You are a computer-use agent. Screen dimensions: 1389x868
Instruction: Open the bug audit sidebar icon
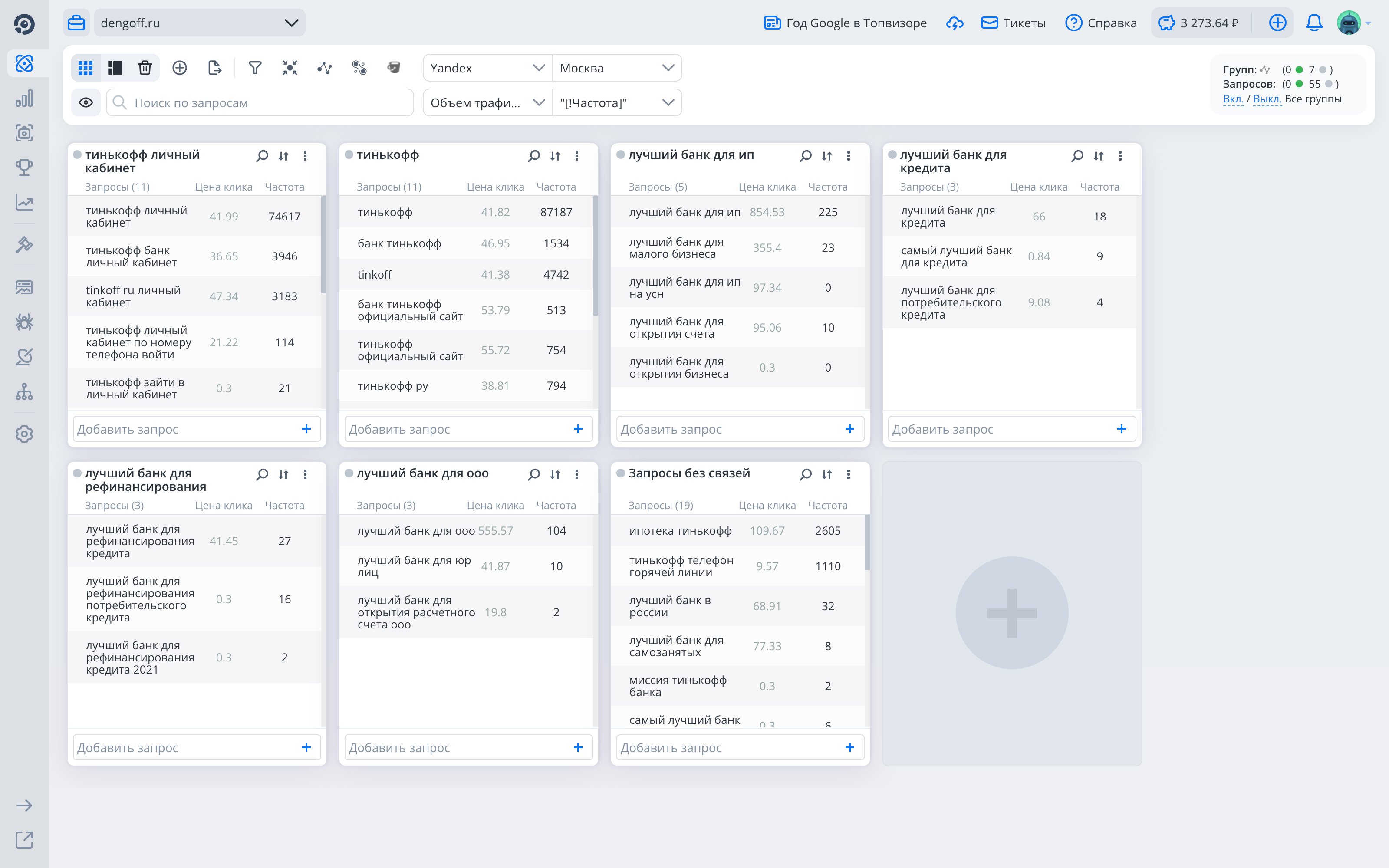point(24,322)
